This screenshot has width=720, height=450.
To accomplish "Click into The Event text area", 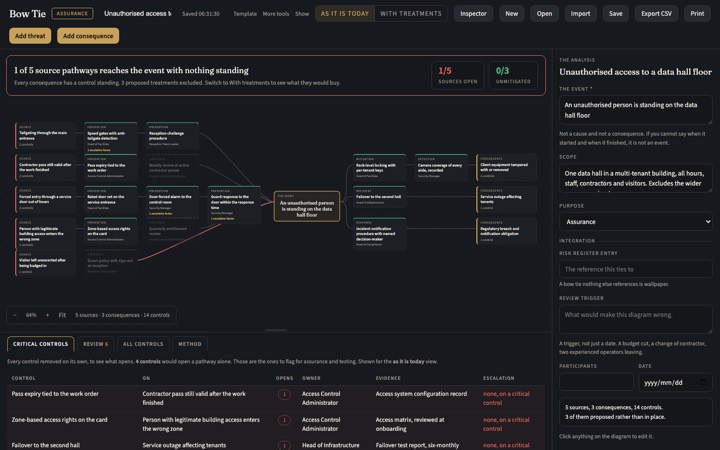I will tap(636, 110).
